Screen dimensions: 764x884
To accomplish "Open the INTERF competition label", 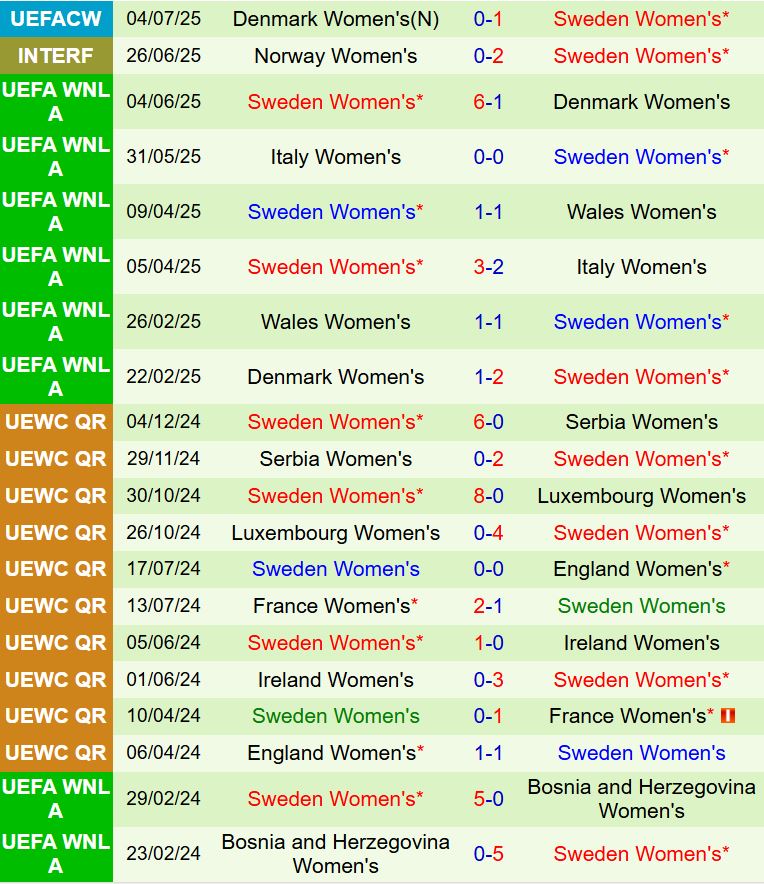I will click(x=55, y=56).
